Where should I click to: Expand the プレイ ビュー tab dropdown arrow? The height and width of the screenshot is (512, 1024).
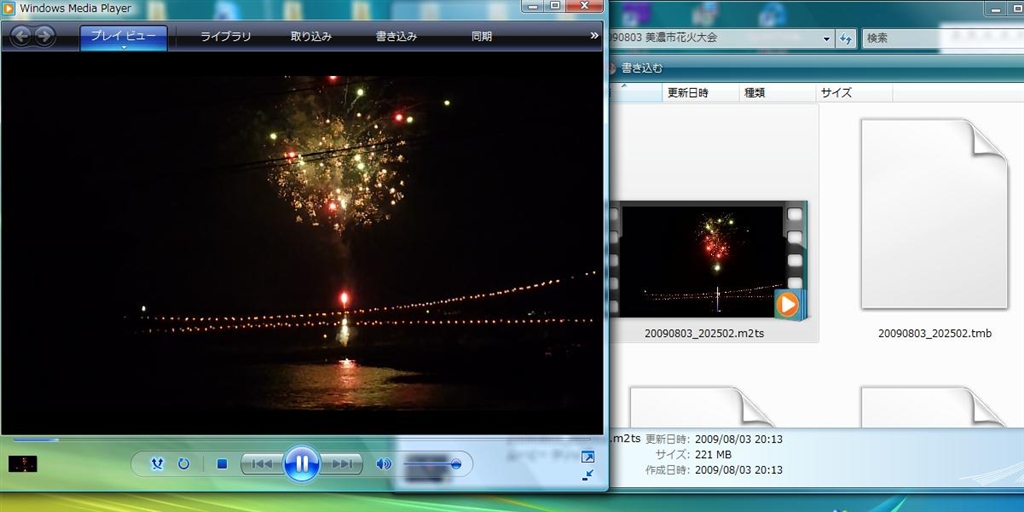tap(123, 47)
